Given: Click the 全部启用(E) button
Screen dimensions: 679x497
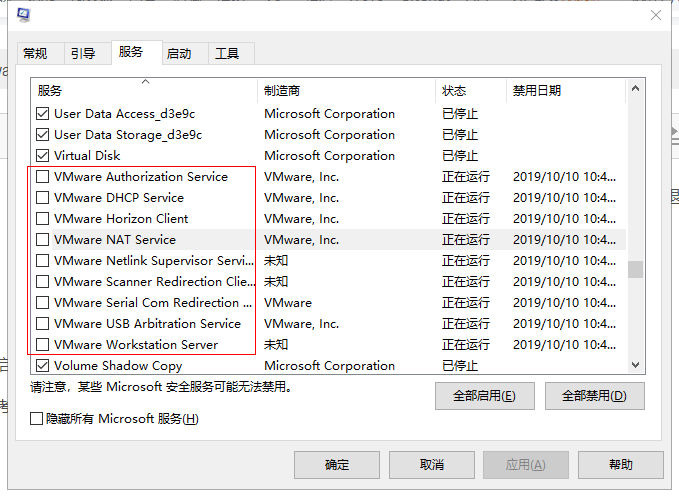Looking at the screenshot, I should tap(485, 396).
